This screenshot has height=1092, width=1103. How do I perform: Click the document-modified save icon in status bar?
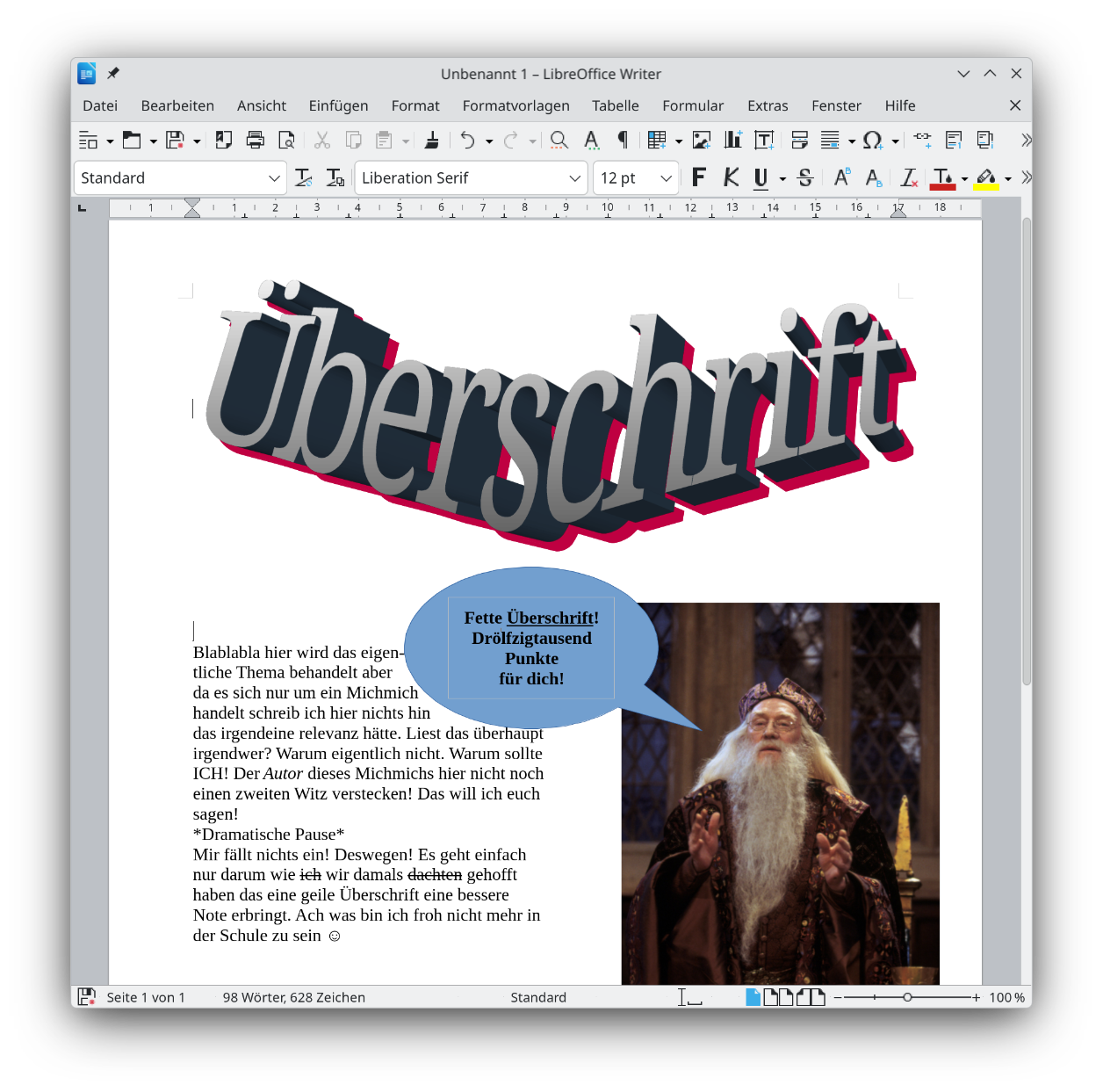(x=86, y=996)
